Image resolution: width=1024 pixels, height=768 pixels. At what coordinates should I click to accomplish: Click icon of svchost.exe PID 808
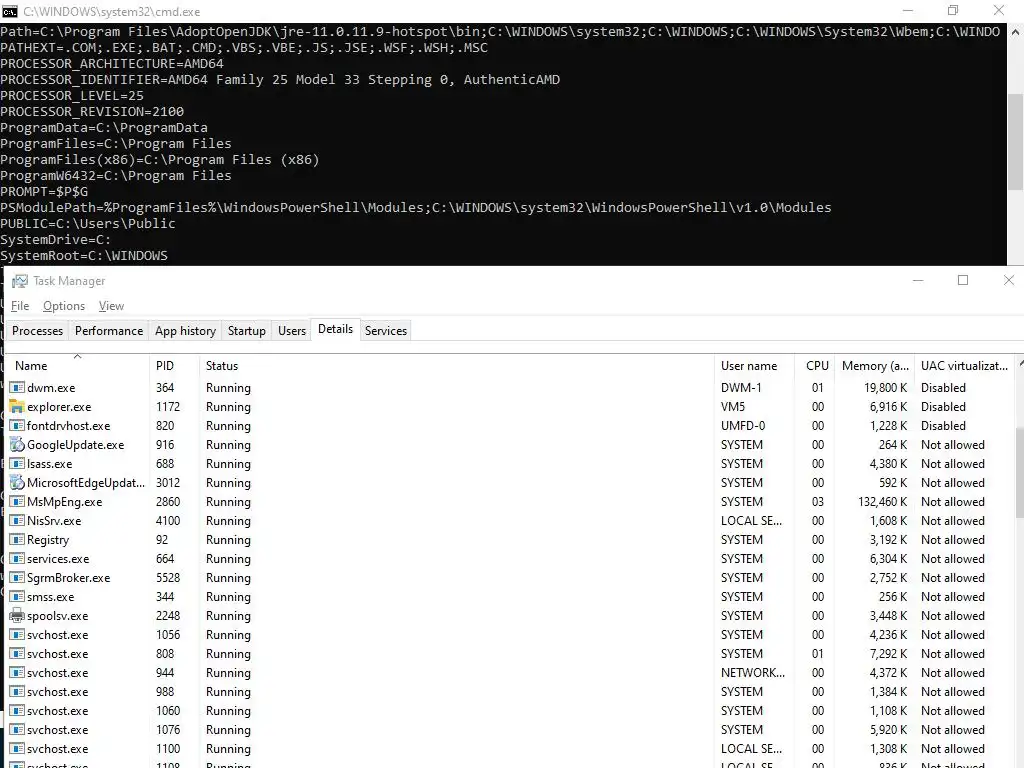click(x=17, y=653)
